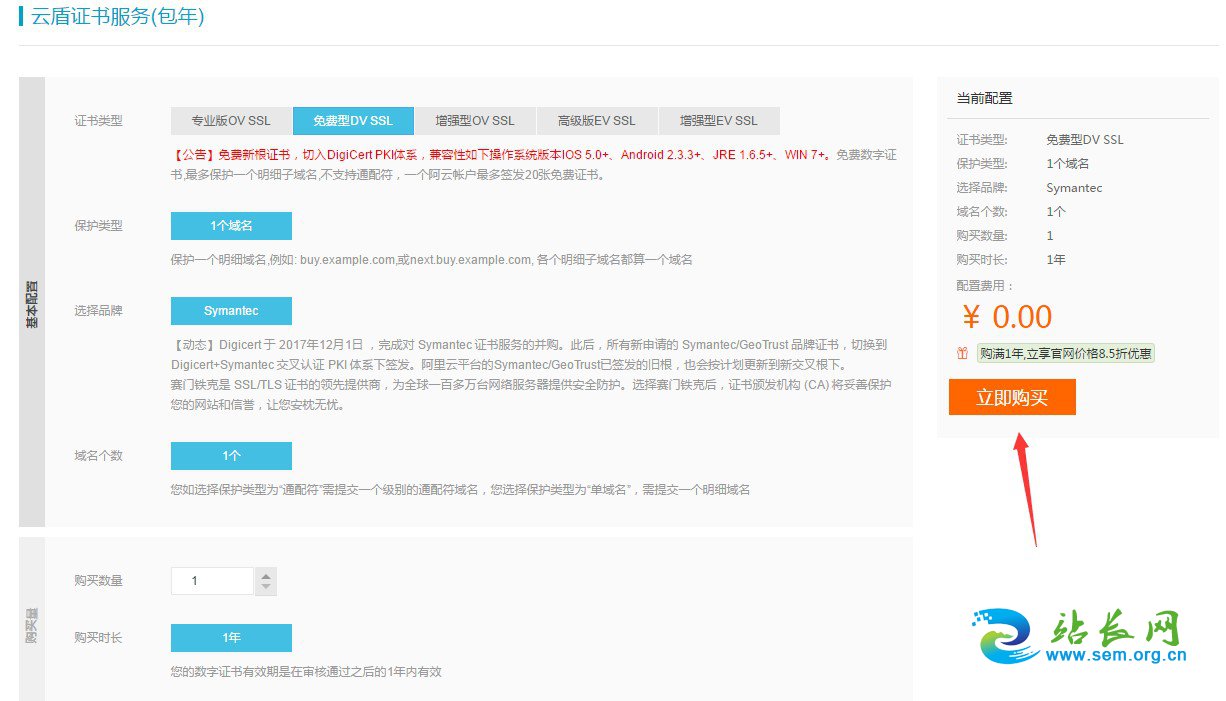1226x701 pixels.
Task: Select the 专业版OV SSL certificate type
Action: (231, 121)
